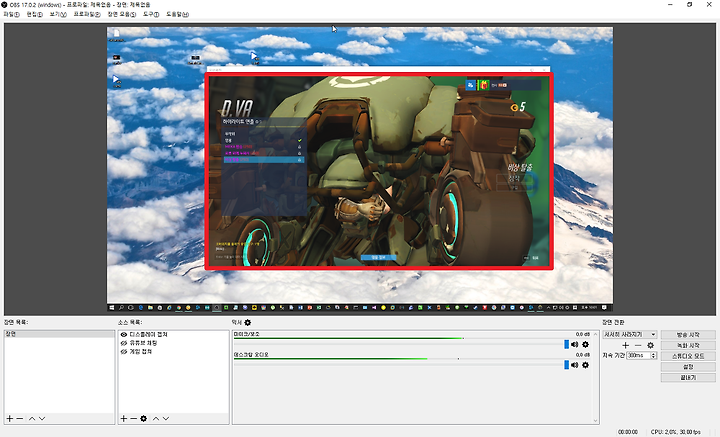Remove the selected scene with minus icon

point(20,419)
